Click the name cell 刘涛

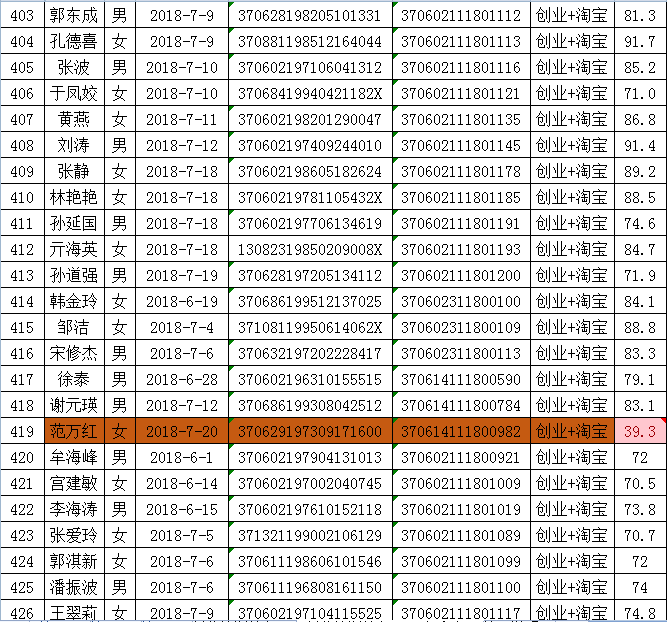click(74, 146)
